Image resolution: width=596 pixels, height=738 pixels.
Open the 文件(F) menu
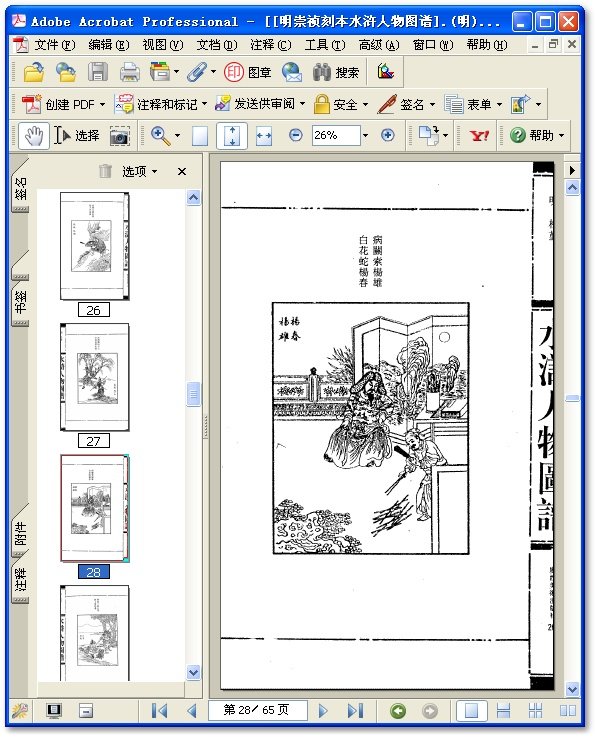(55, 45)
